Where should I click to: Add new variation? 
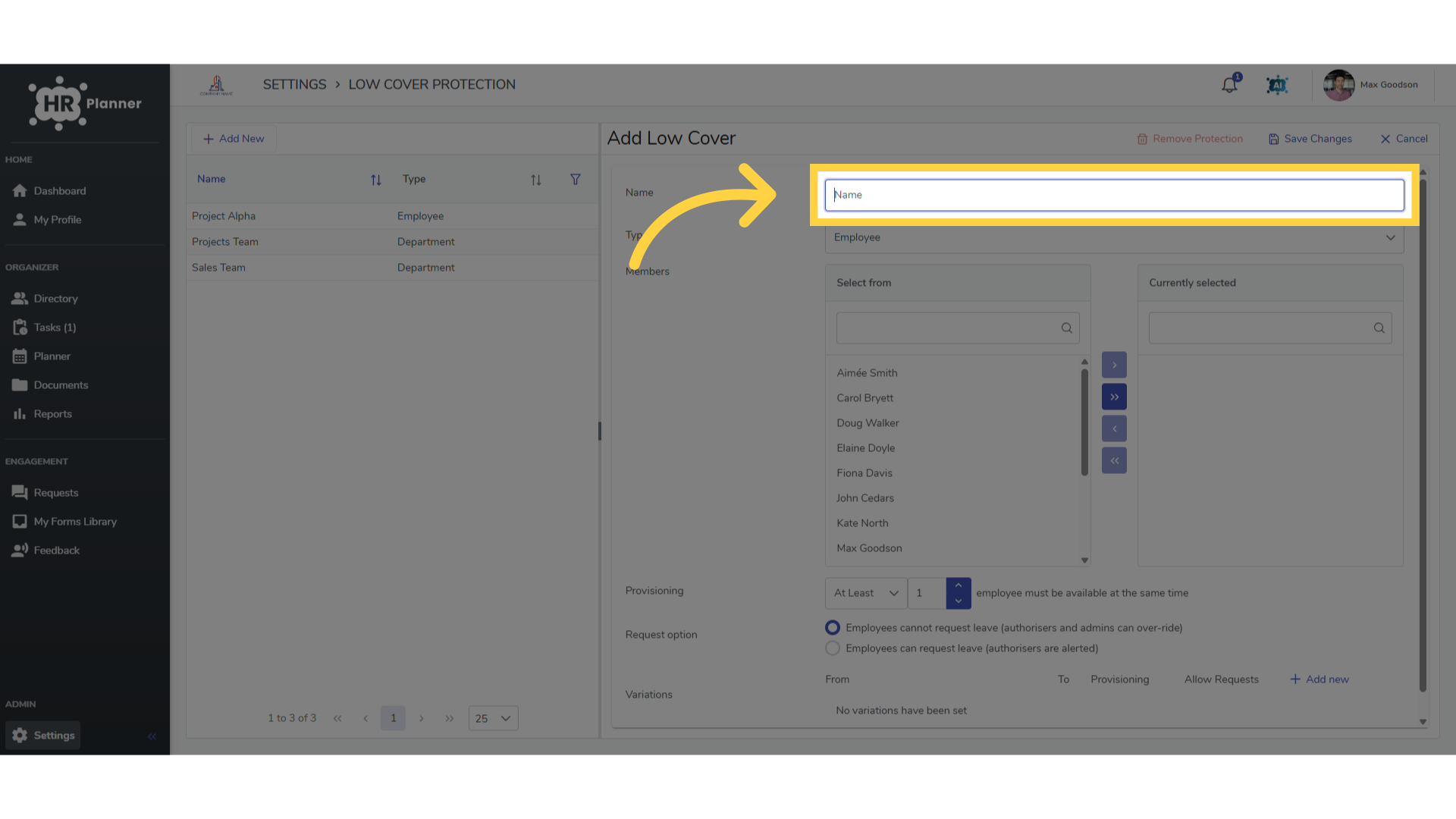coord(1319,679)
